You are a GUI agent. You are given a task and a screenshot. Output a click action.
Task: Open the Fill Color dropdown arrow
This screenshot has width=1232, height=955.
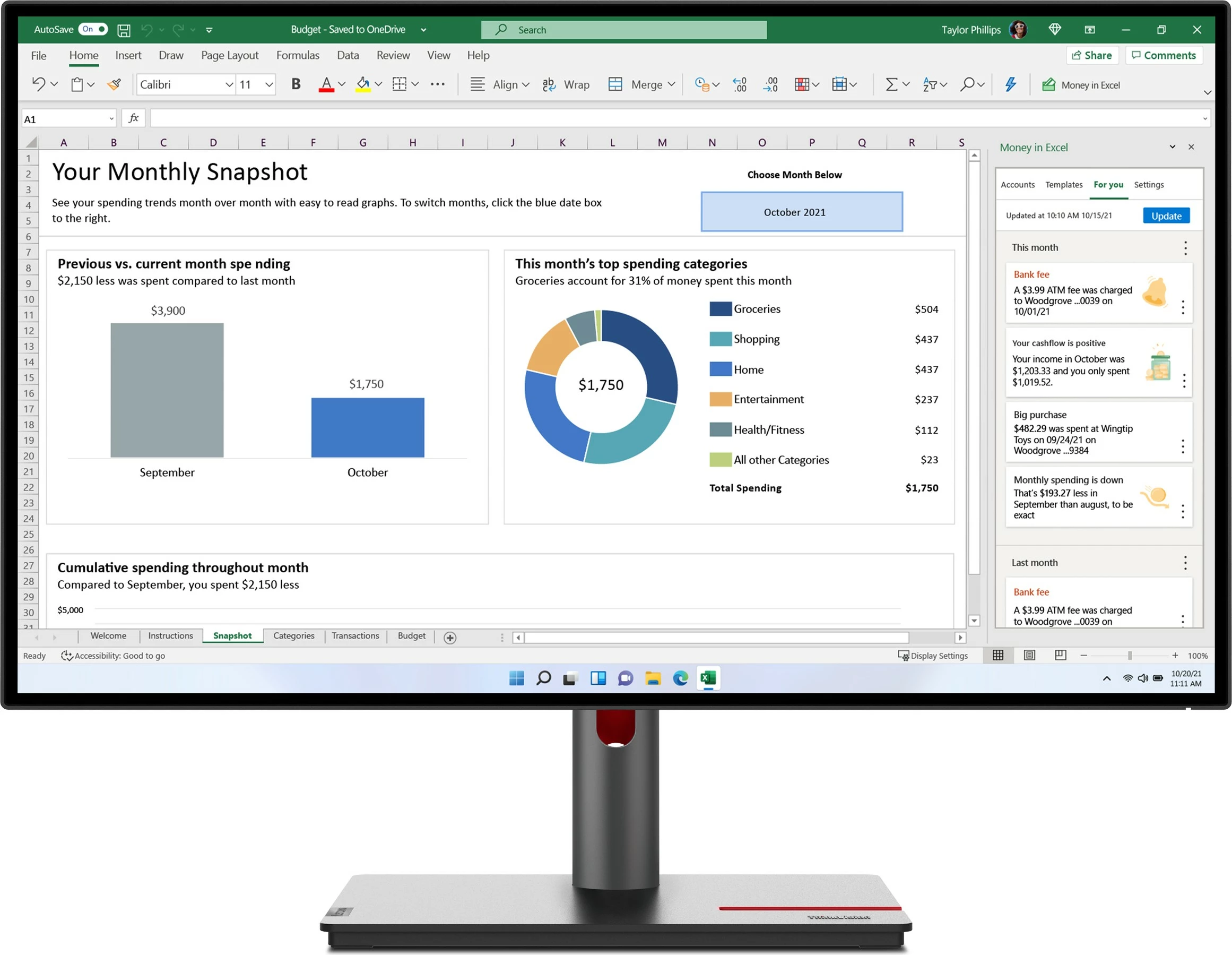pos(378,84)
